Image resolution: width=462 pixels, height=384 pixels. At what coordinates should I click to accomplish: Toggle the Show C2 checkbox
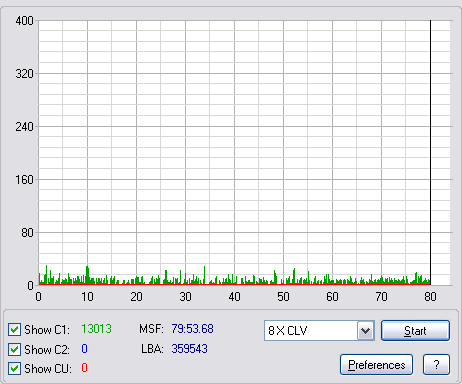click(14, 349)
